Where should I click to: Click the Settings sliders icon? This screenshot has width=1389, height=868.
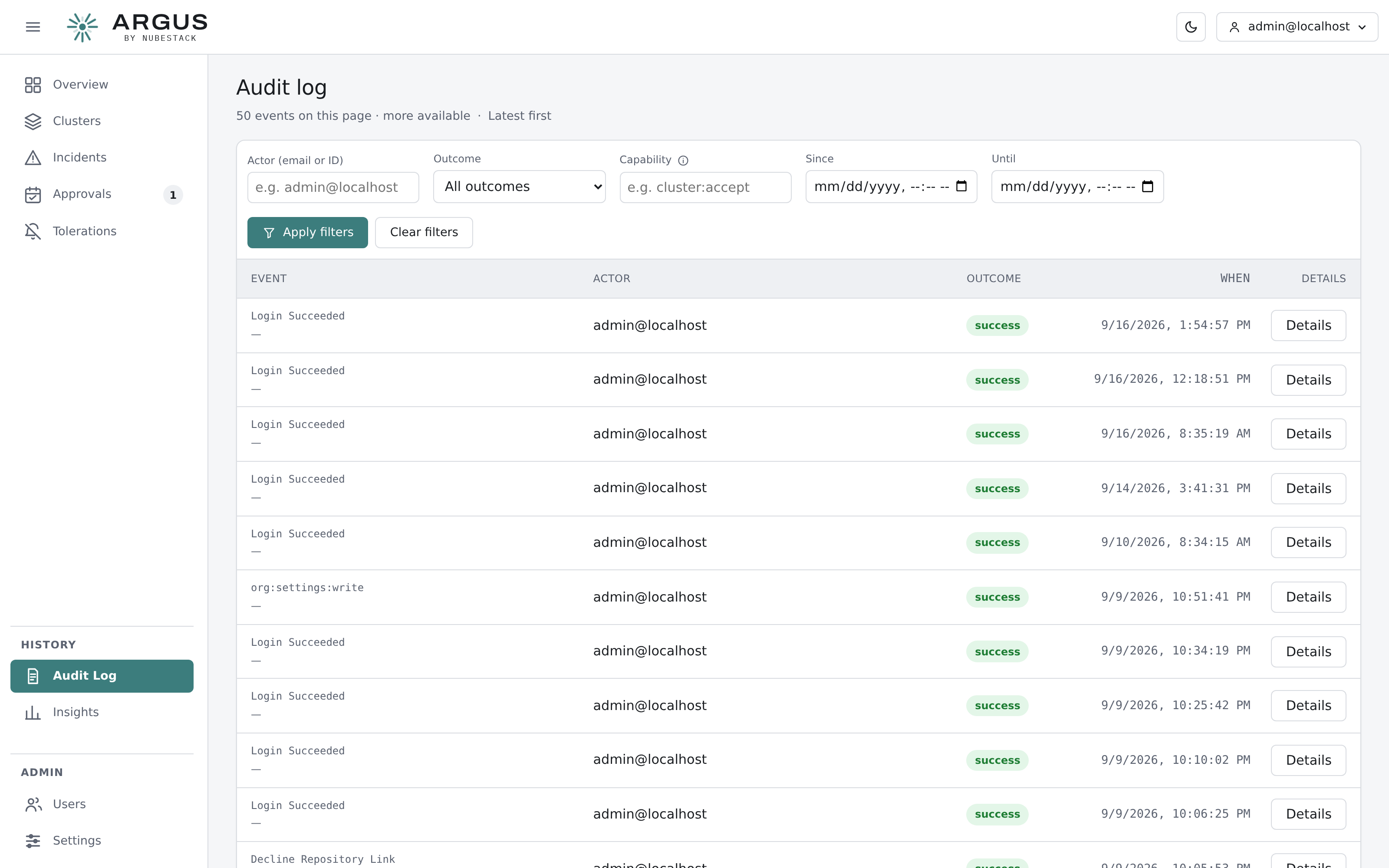[x=33, y=841]
